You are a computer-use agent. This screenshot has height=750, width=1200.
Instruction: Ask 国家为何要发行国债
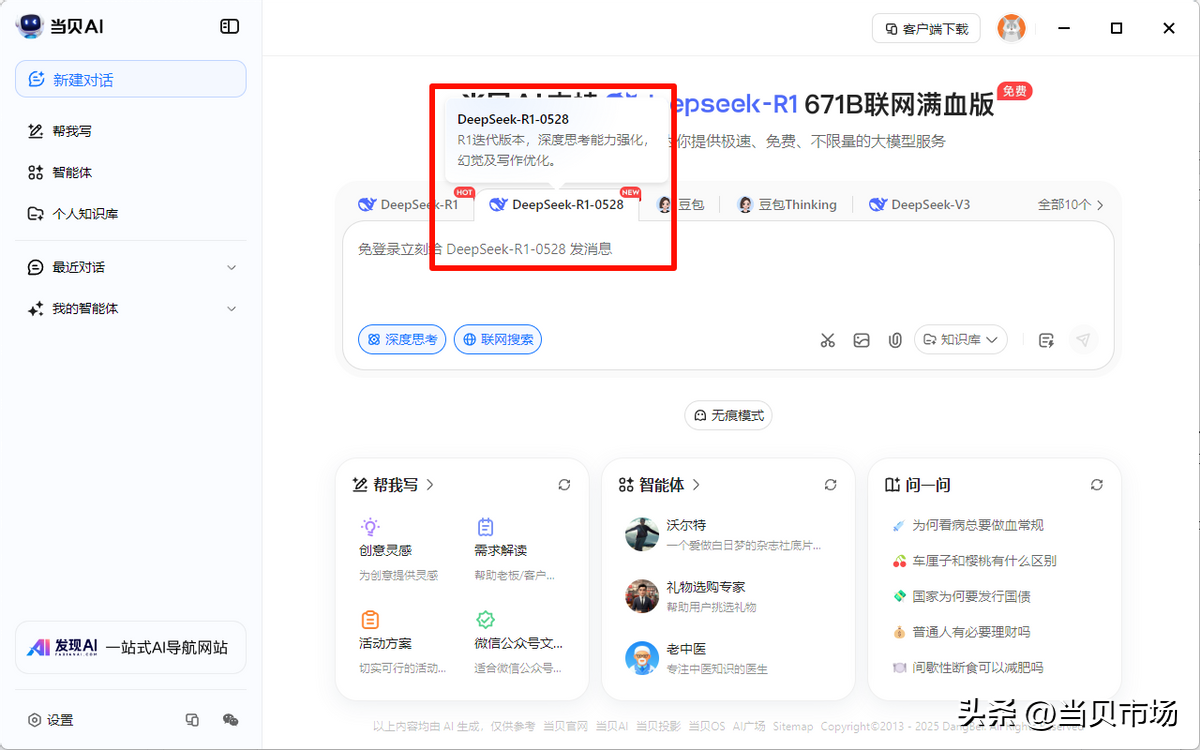point(961,596)
